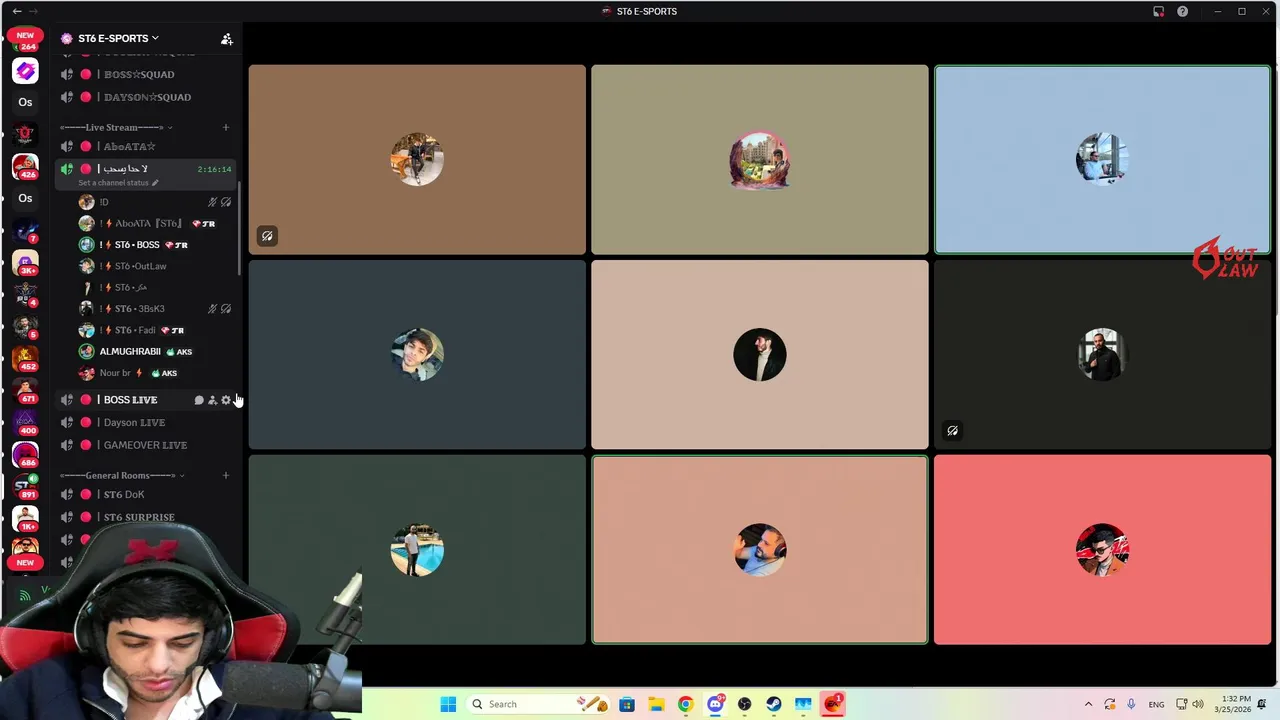The width and height of the screenshot is (1280, 720).
Task: Show hidden system tray icons chevron
Action: (1088, 704)
